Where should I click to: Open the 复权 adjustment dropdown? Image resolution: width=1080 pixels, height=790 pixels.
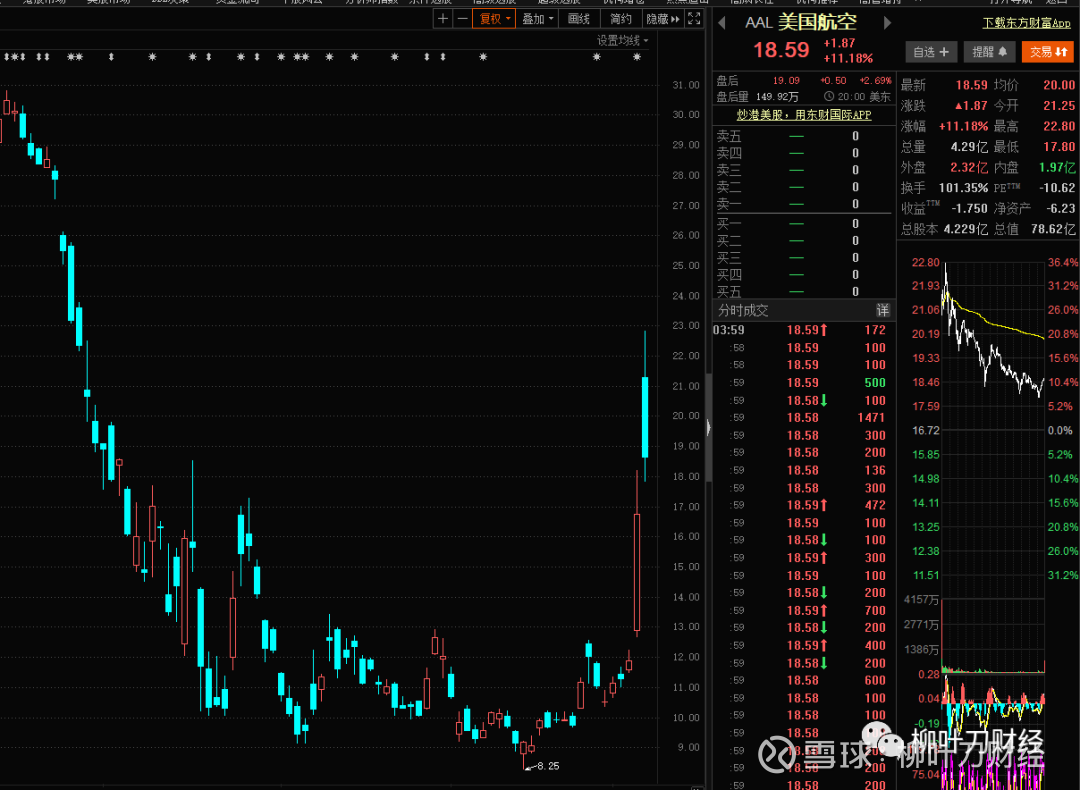pos(494,19)
